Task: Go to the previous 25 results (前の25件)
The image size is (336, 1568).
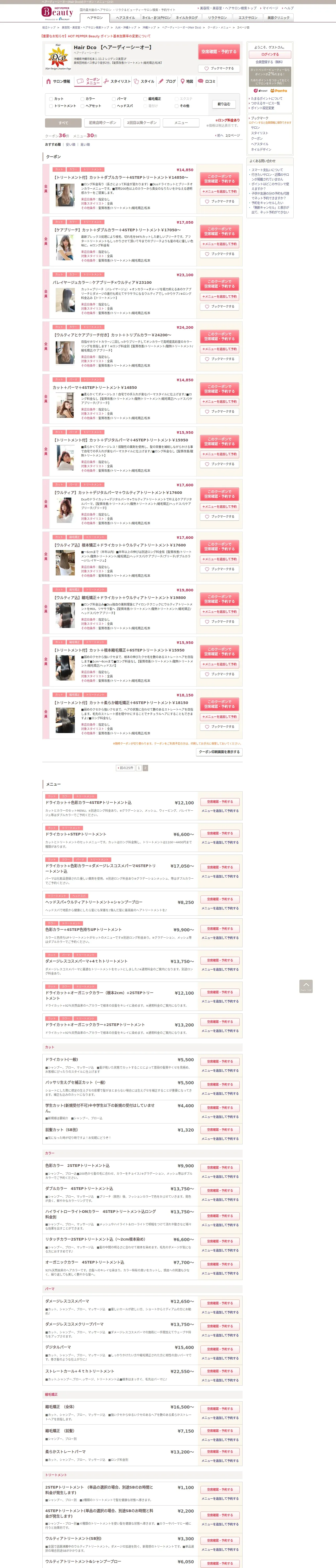Action: click(125, 768)
